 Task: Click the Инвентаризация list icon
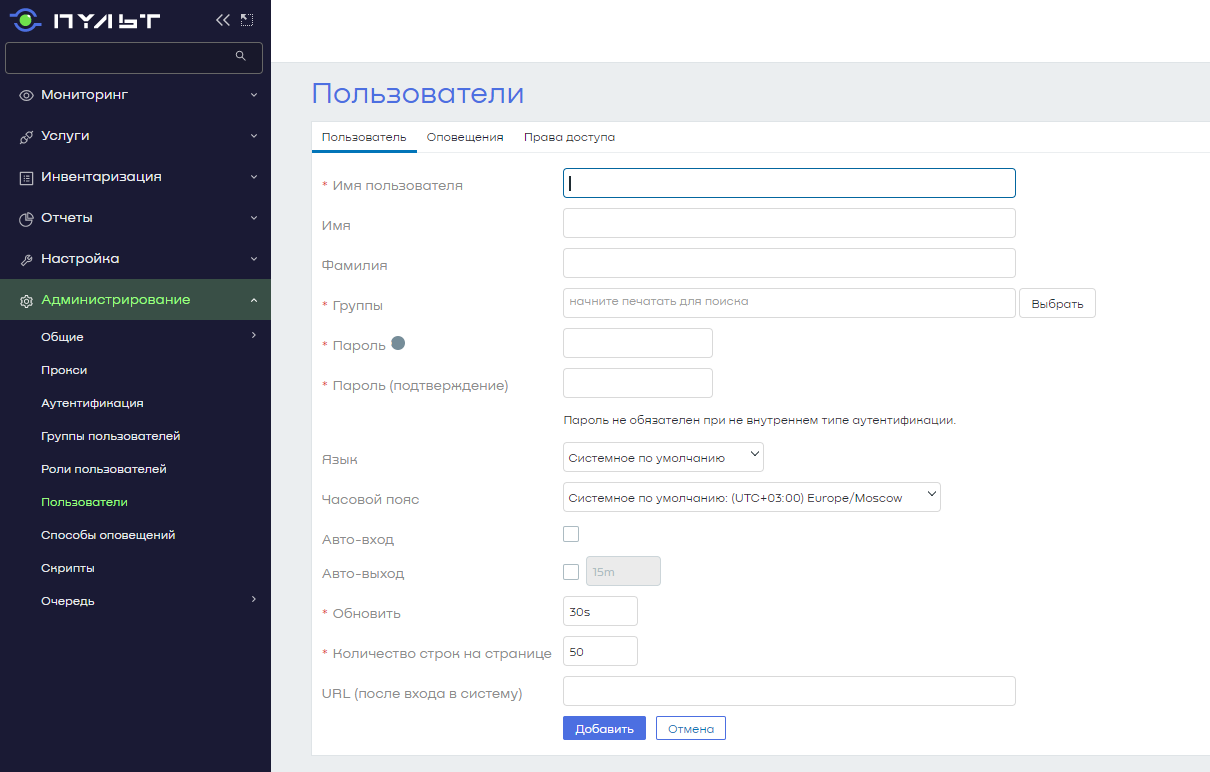[x=24, y=176]
